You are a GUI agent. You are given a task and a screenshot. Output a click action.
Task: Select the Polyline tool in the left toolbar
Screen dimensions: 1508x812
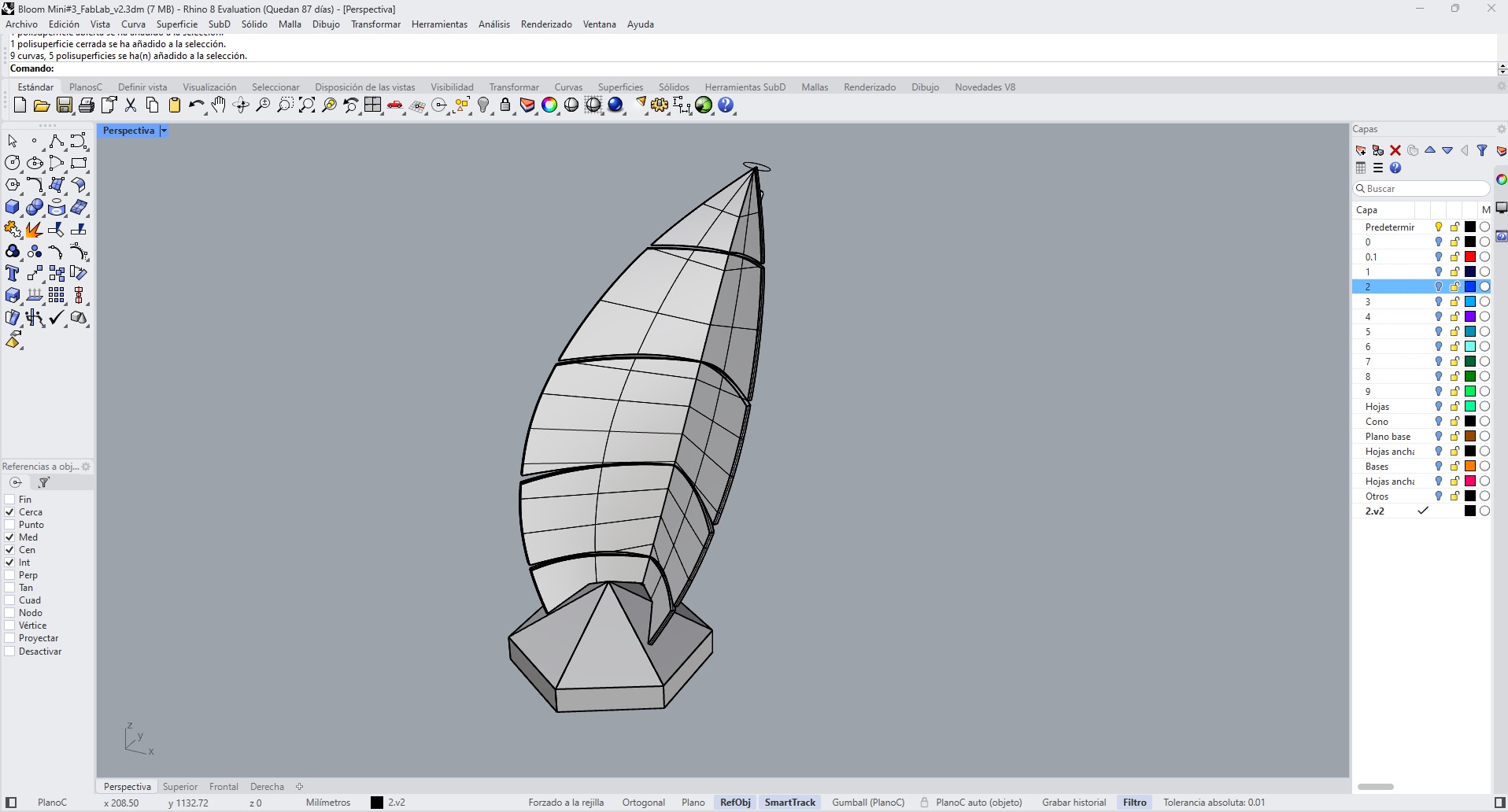click(57, 142)
